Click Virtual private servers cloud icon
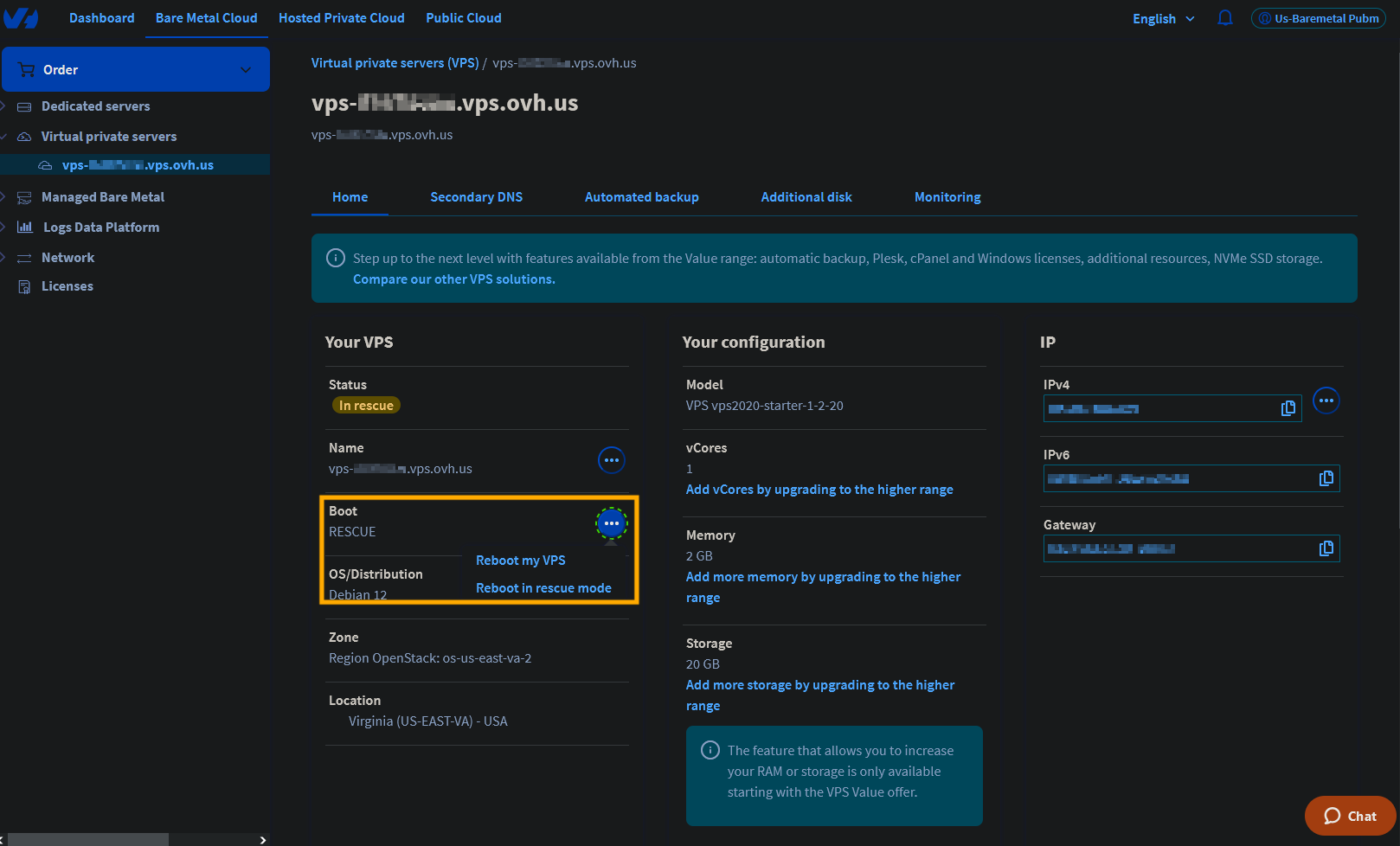1400x846 pixels. [24, 137]
